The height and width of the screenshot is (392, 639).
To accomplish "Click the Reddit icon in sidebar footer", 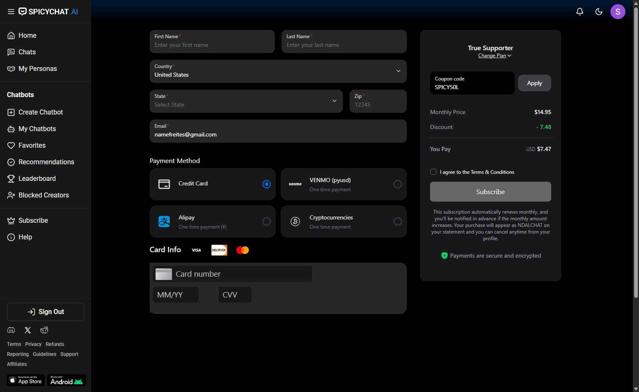I will pos(44,330).
